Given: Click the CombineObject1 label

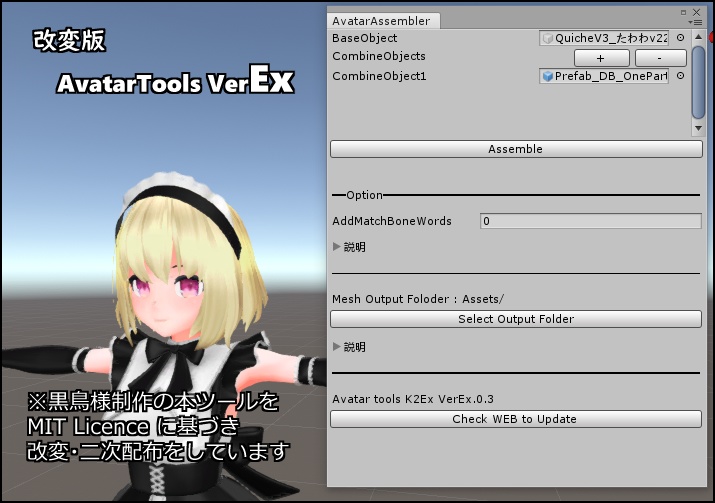Looking at the screenshot, I should [x=379, y=76].
